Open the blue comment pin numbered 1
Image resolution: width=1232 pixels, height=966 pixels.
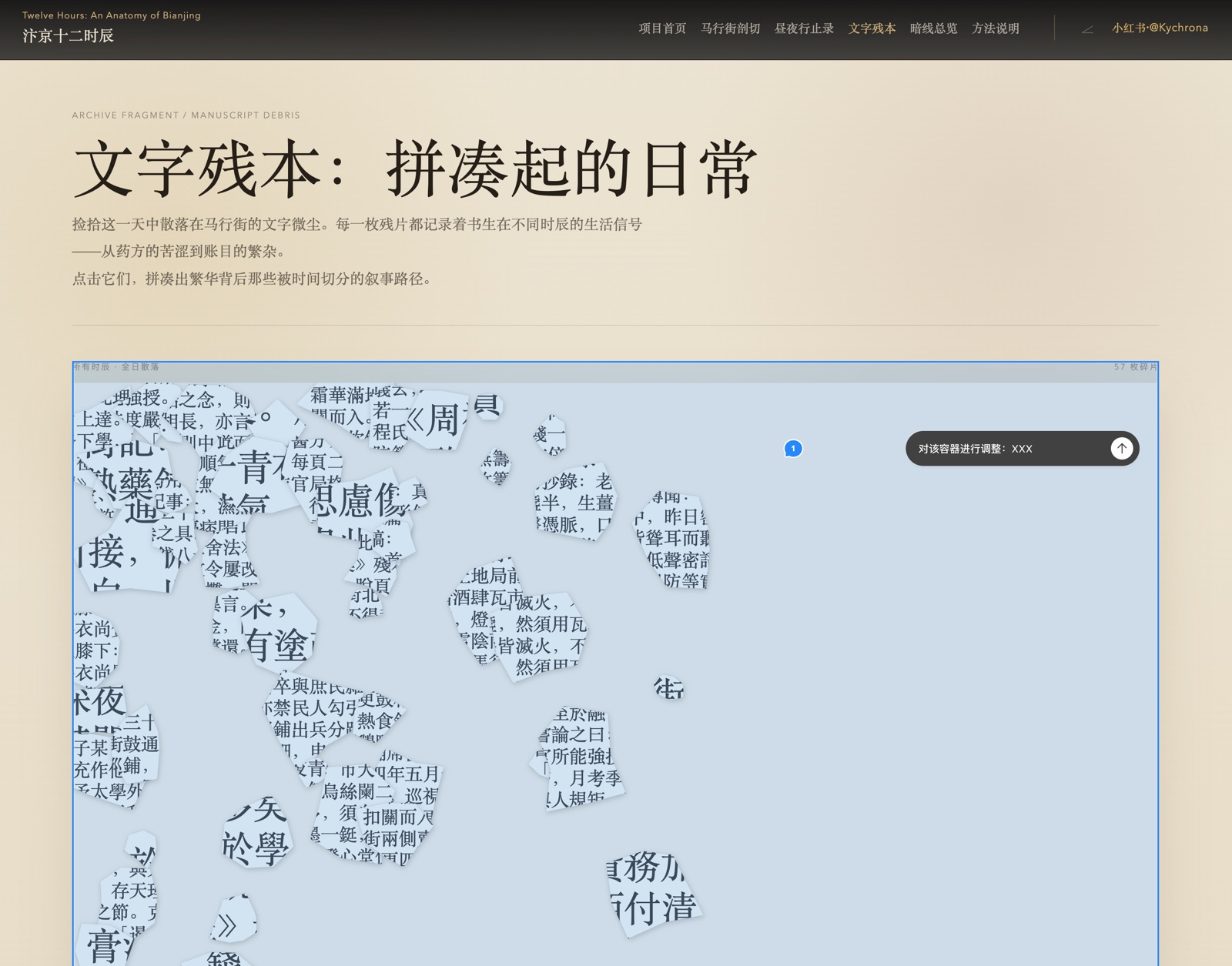click(x=793, y=448)
